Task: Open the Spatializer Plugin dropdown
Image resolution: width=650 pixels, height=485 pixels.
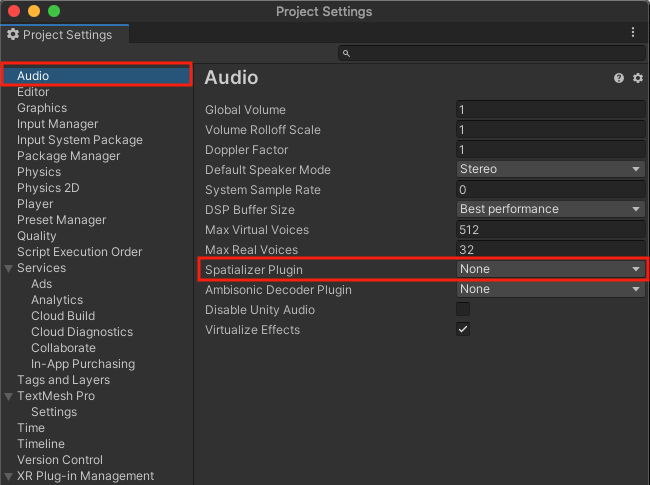Action: [550, 269]
